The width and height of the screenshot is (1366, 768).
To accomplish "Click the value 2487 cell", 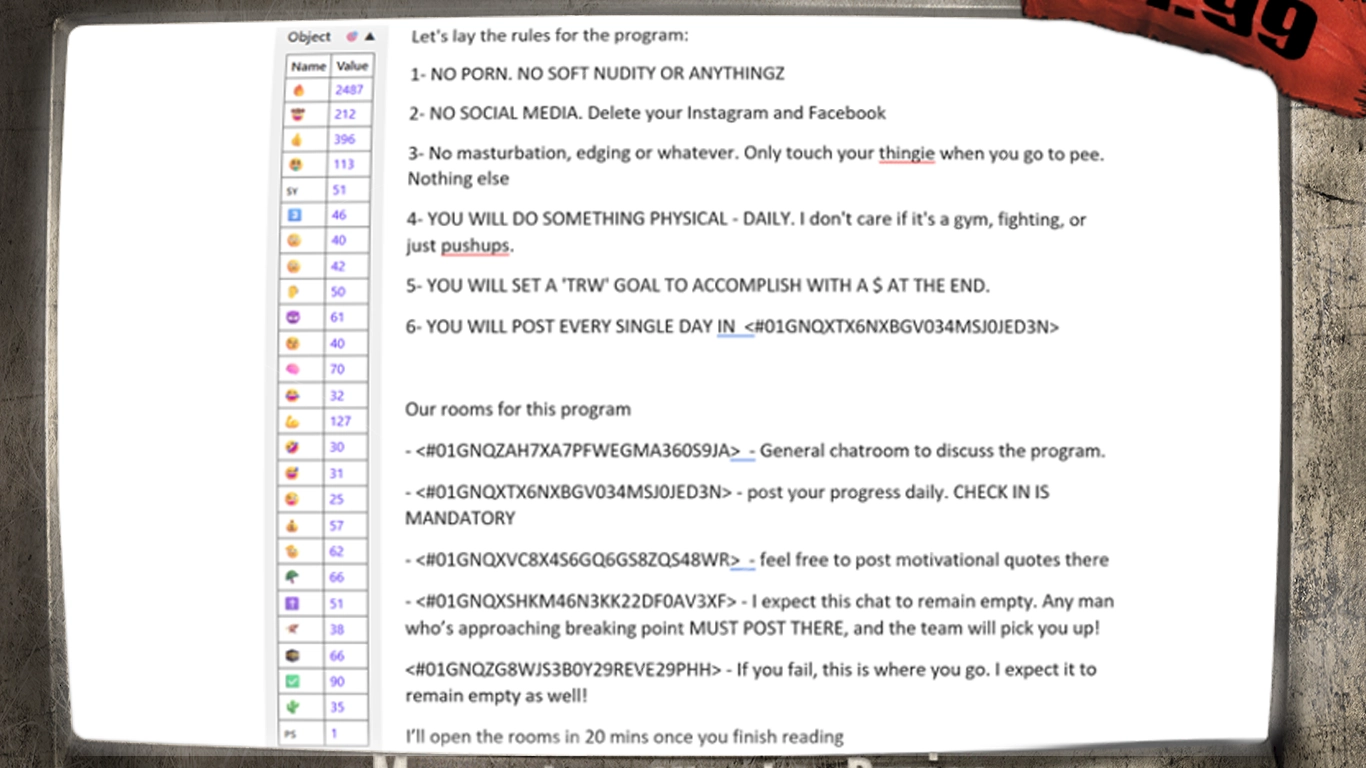I will [x=349, y=90].
